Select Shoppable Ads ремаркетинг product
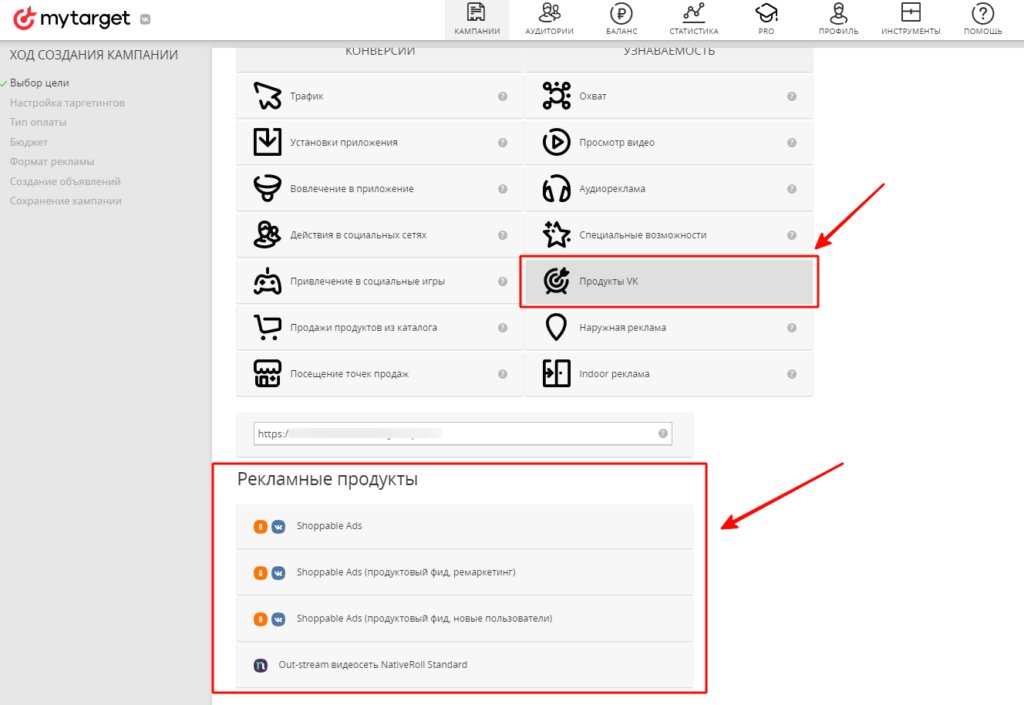 (x=464, y=572)
